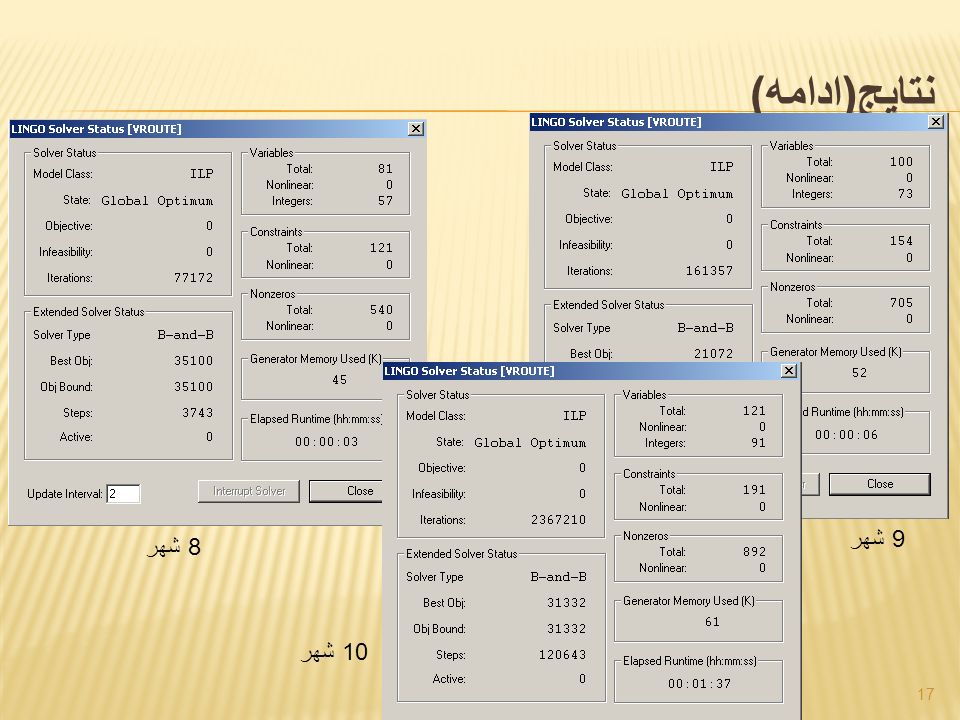The width and height of the screenshot is (960, 720).
Task: Click nonzeros total value 540
Action: [x=381, y=309]
